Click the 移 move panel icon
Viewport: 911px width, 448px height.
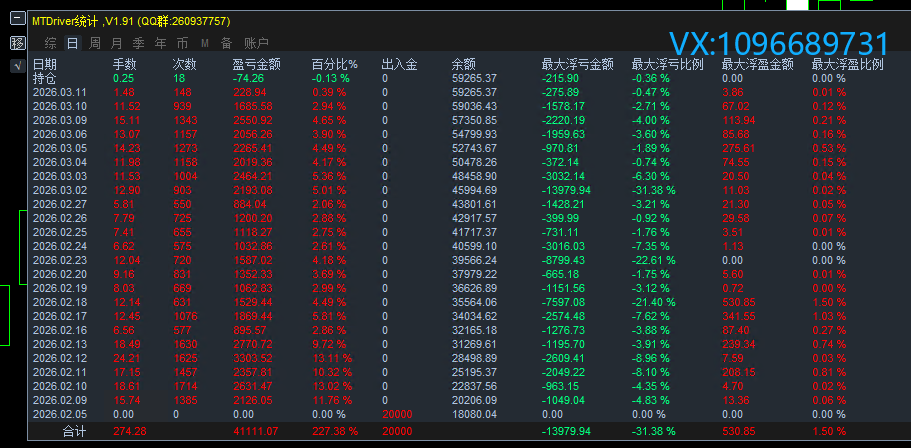(17, 43)
